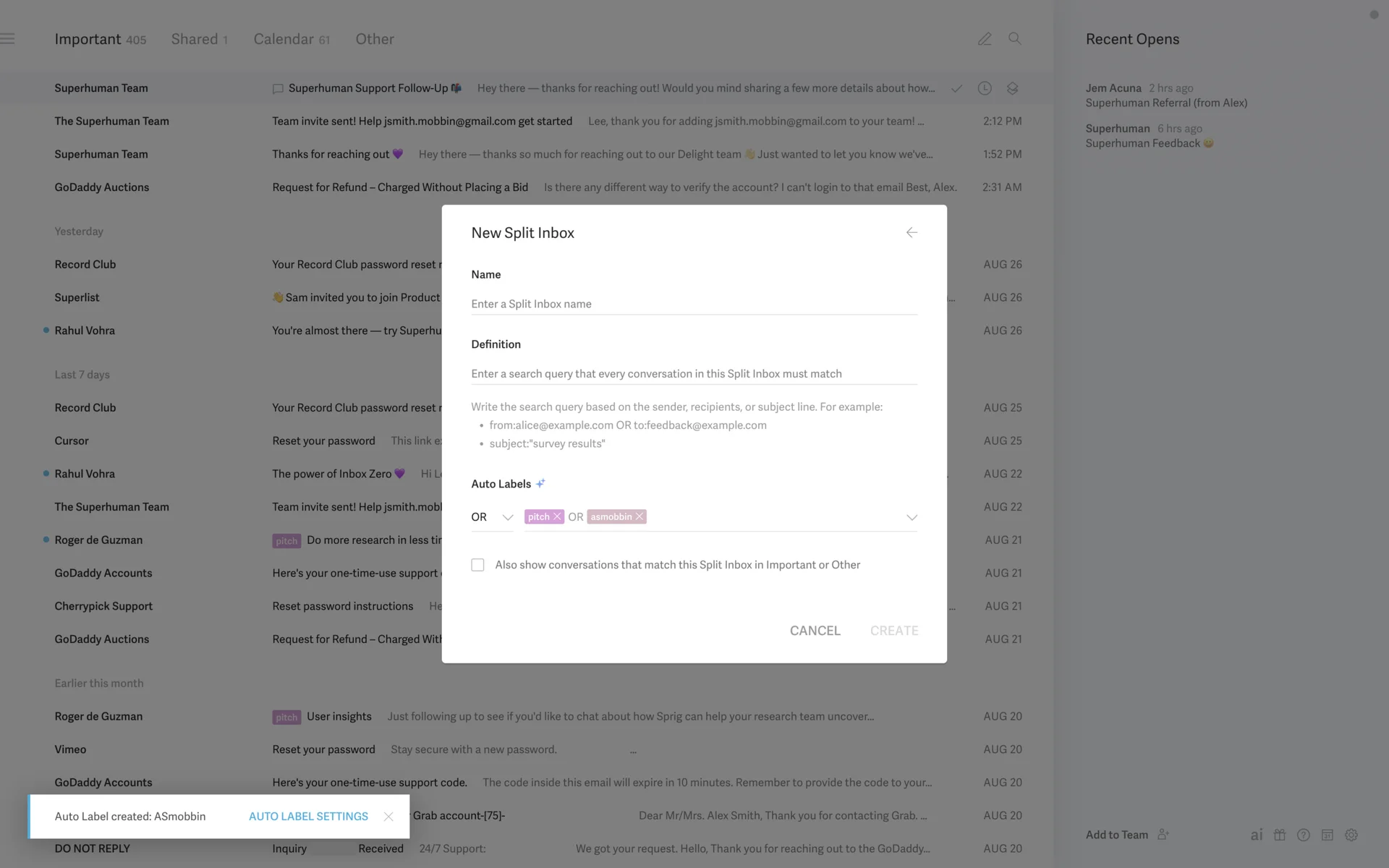Click the CANCEL button
This screenshot has width=1389, height=868.
click(x=815, y=631)
